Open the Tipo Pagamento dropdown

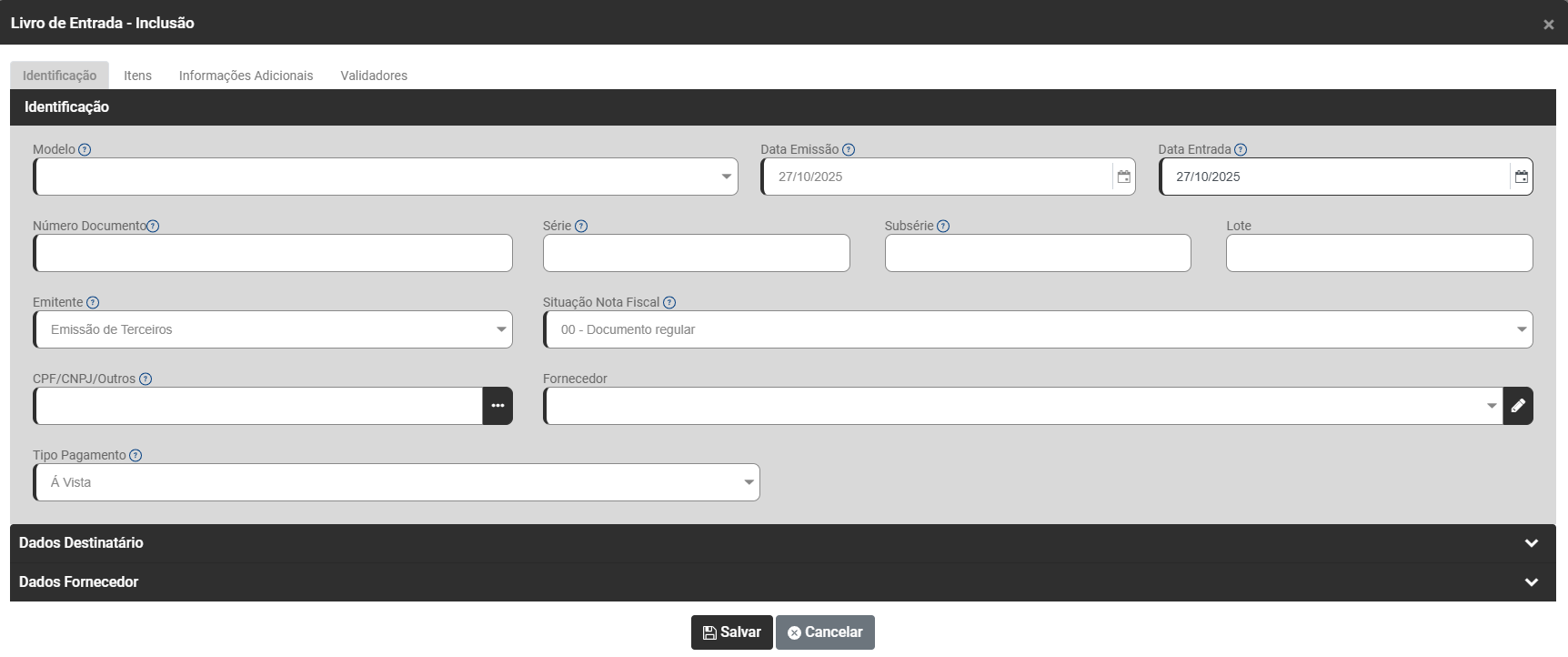click(x=397, y=482)
